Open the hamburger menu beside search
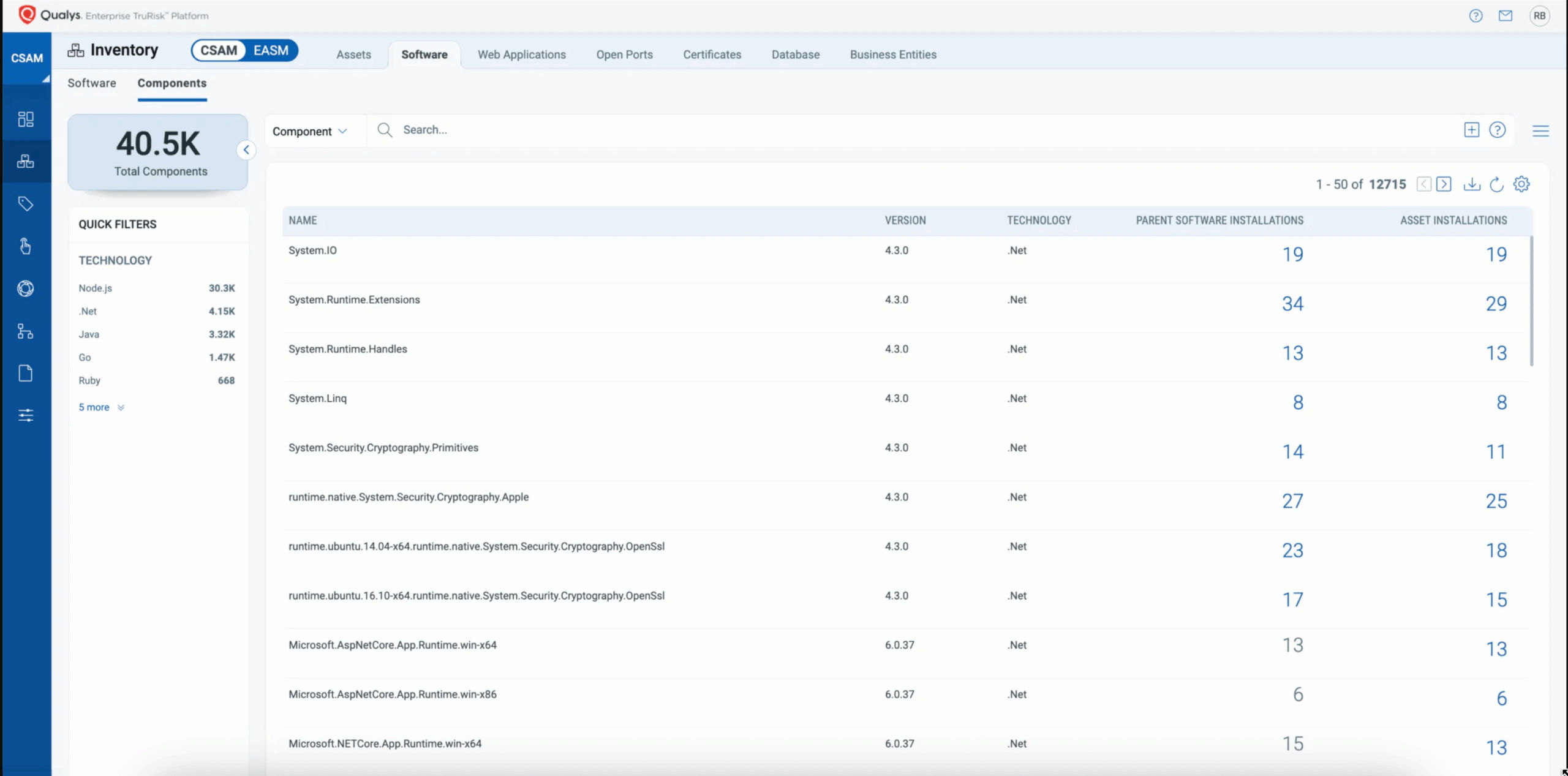Image resolution: width=1568 pixels, height=776 pixels. pyautogui.click(x=1540, y=130)
